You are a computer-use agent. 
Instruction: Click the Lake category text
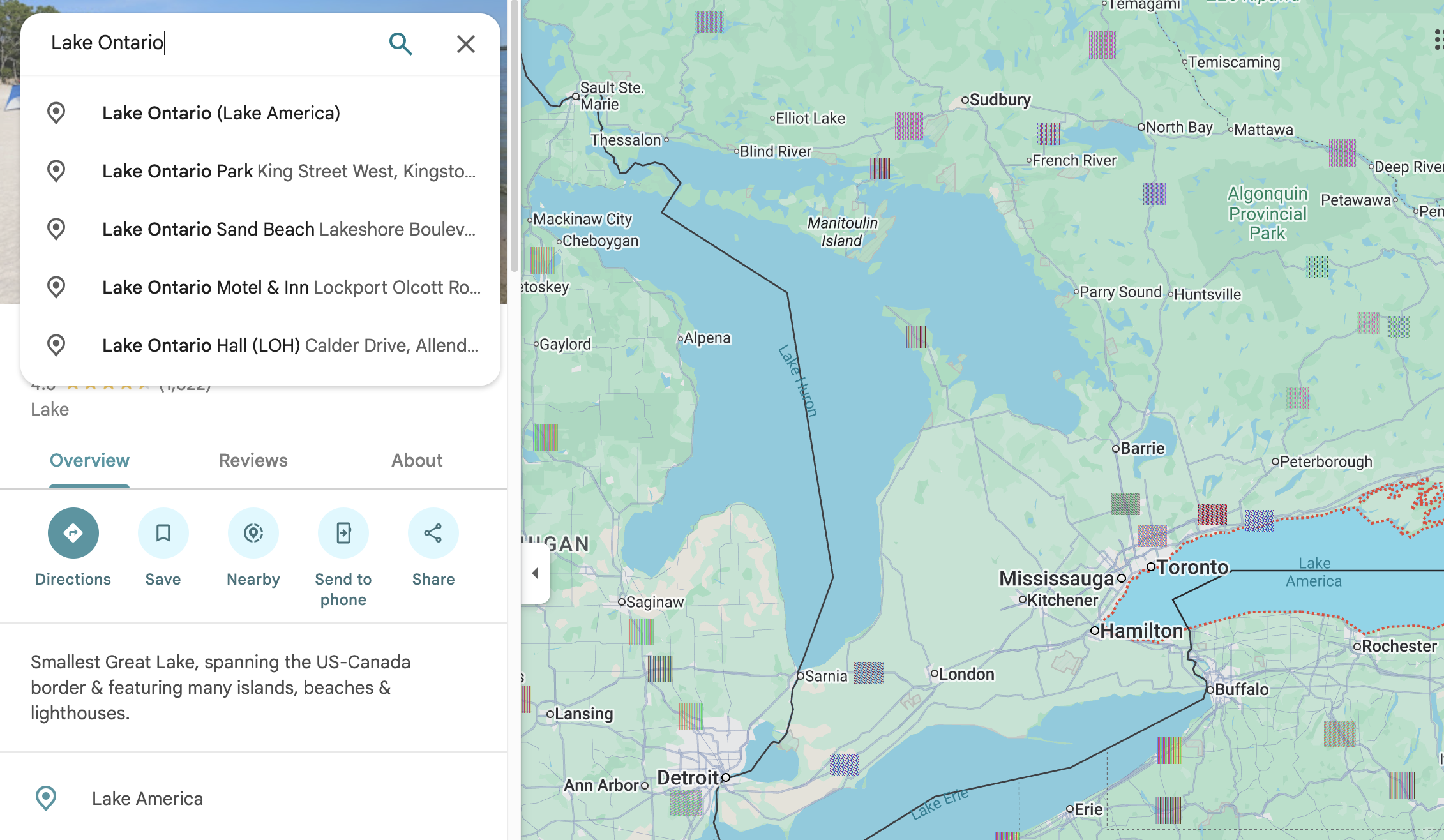[50, 409]
